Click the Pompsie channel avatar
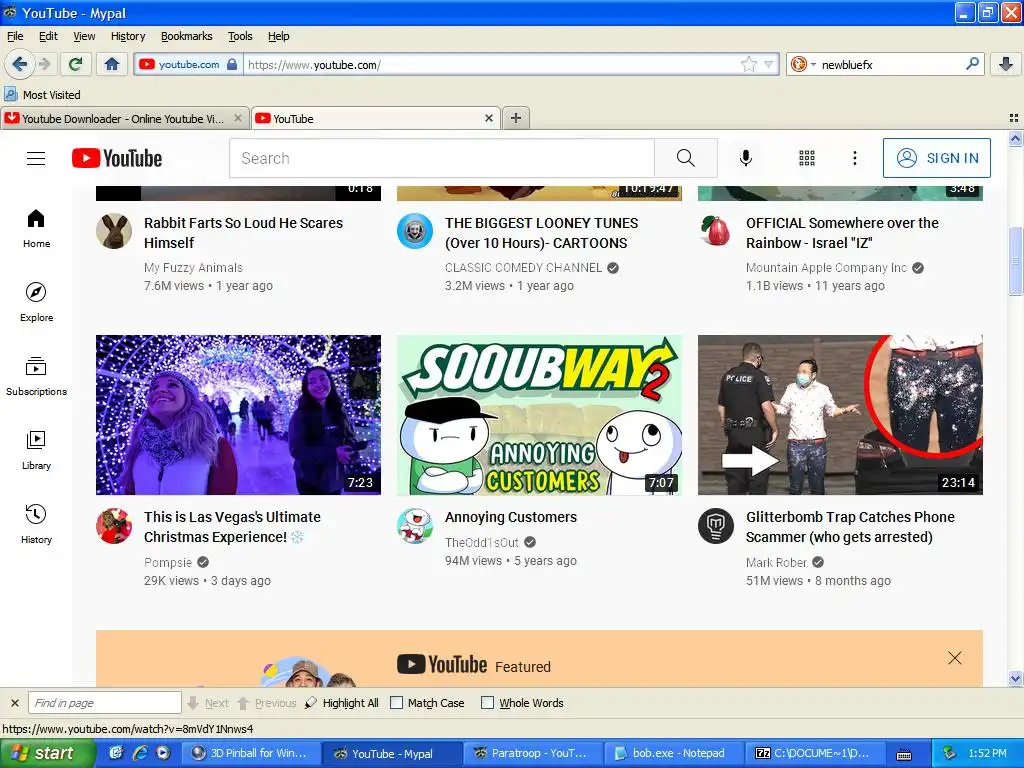Image resolution: width=1024 pixels, height=768 pixels. [x=114, y=526]
